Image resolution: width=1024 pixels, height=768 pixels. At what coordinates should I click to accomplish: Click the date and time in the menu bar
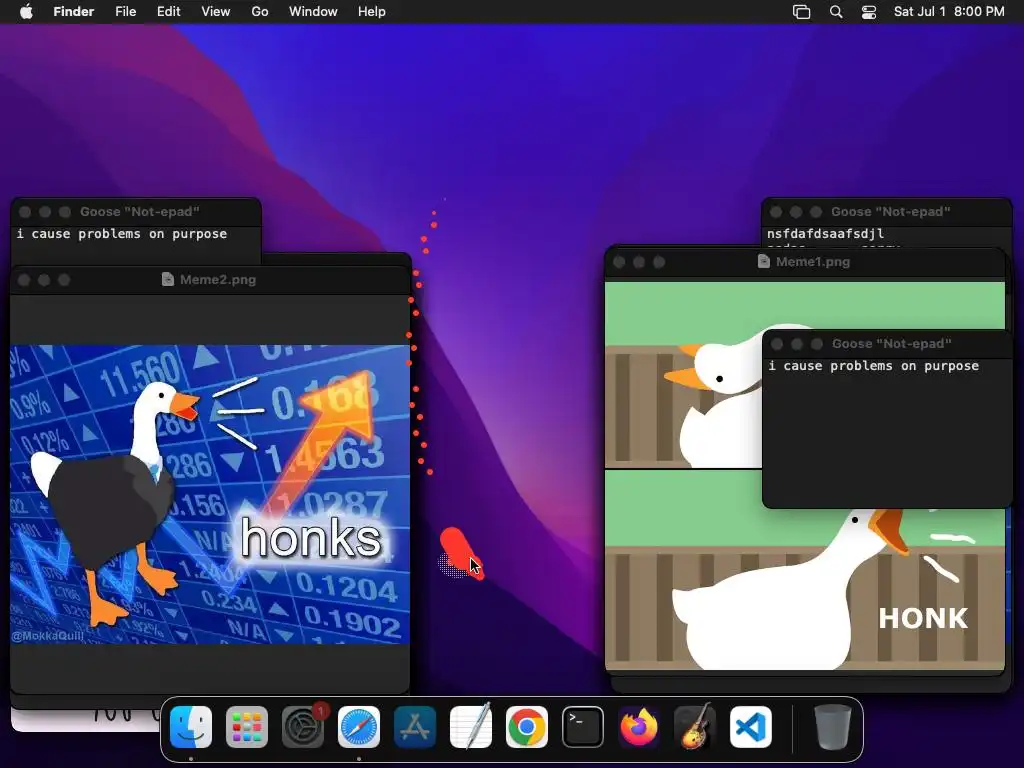pos(949,12)
